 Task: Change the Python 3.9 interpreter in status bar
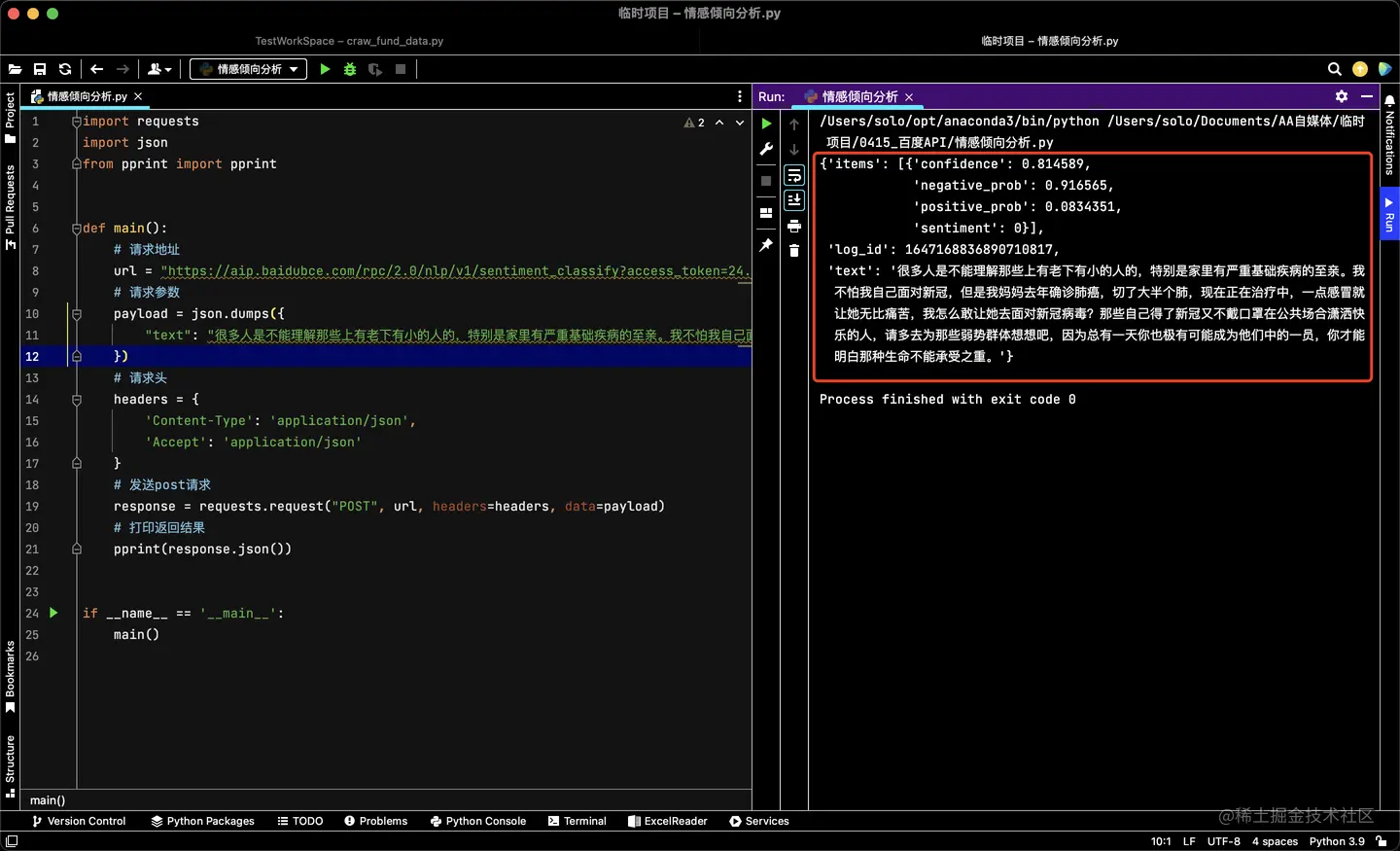pos(1337,841)
